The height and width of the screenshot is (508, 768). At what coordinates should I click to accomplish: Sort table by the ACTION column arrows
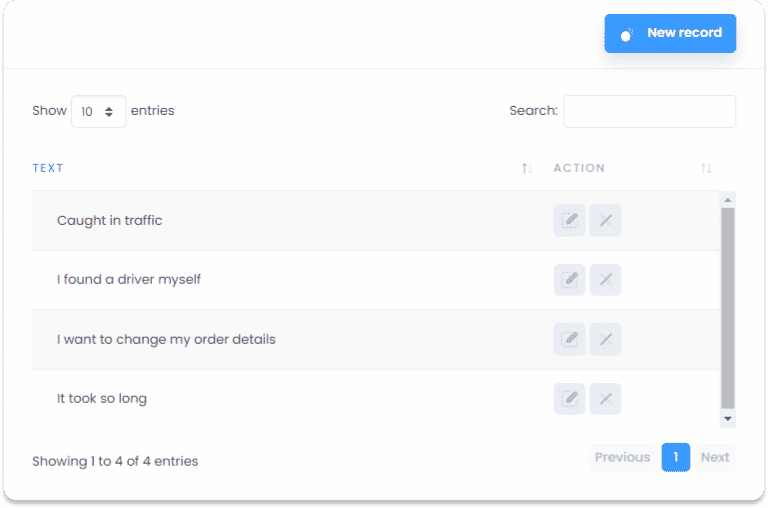[x=706, y=169]
